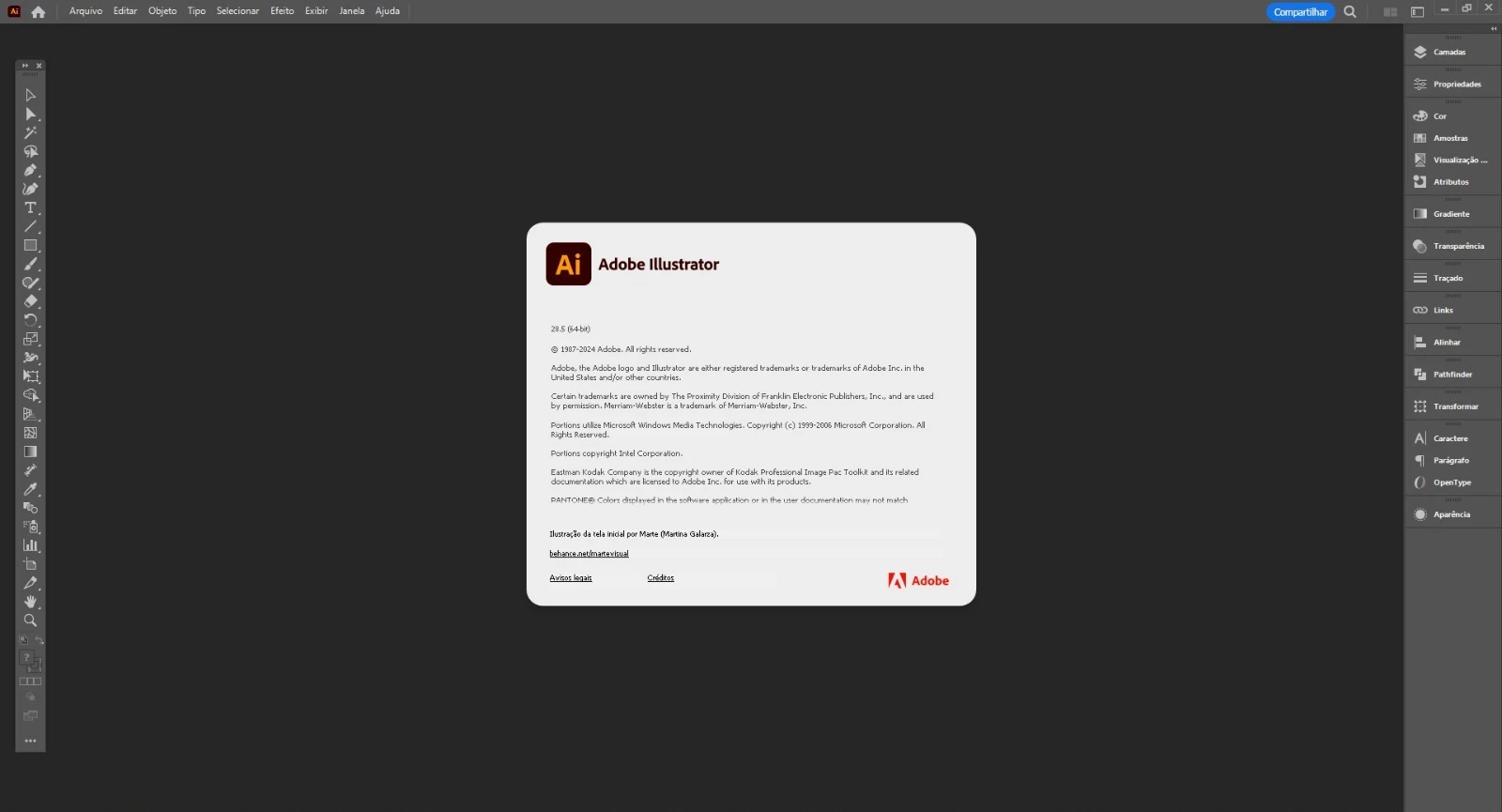Select the Blend tool
The image size is (1502, 812).
[x=30, y=508]
